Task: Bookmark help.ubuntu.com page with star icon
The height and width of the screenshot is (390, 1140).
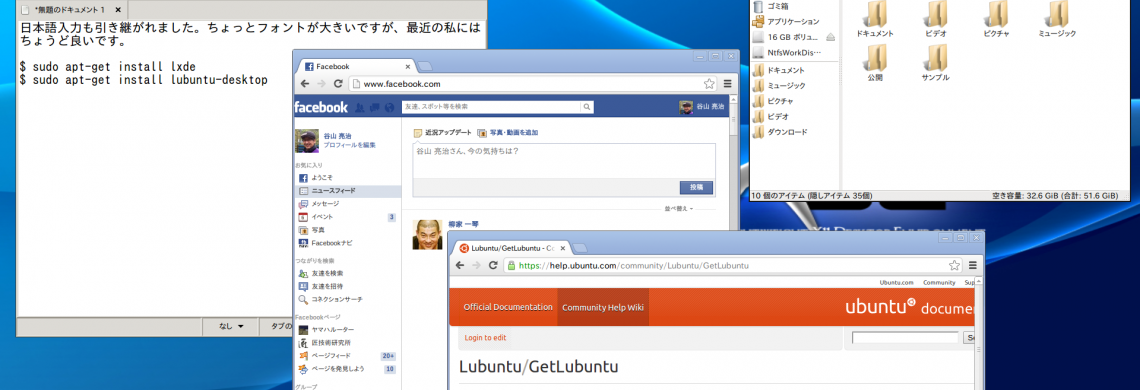Action: point(955,266)
